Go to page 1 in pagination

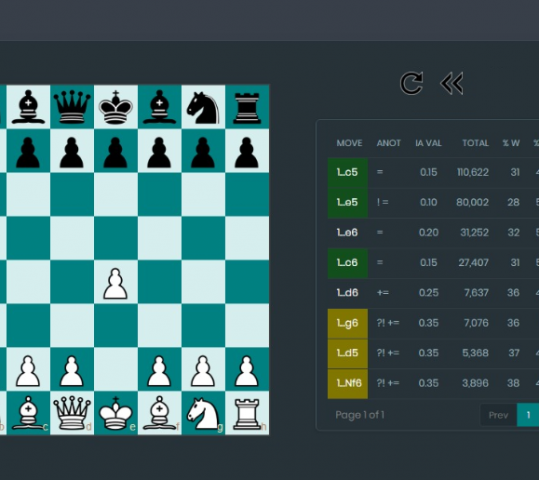528,415
